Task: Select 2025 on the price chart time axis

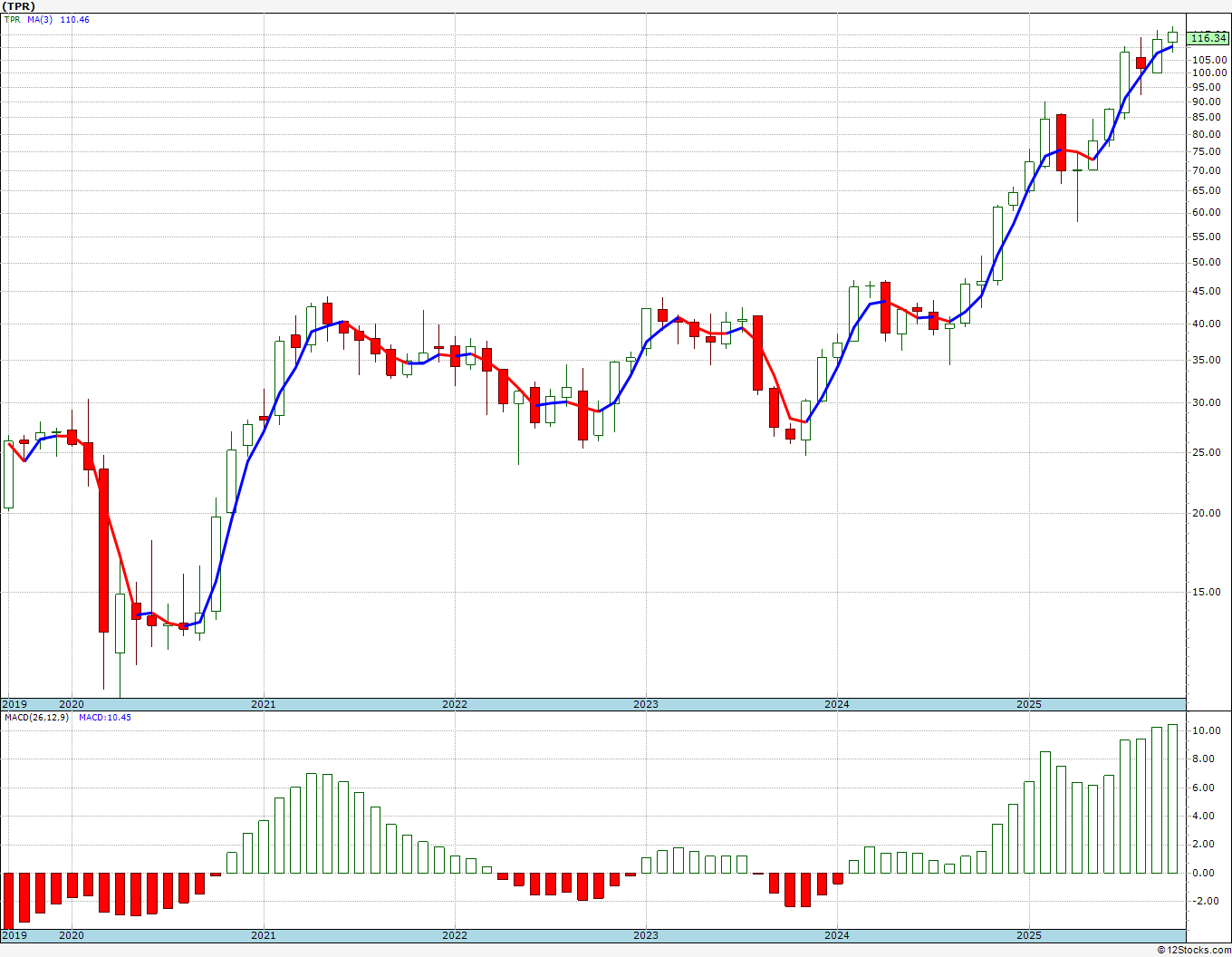Action: [x=1028, y=704]
